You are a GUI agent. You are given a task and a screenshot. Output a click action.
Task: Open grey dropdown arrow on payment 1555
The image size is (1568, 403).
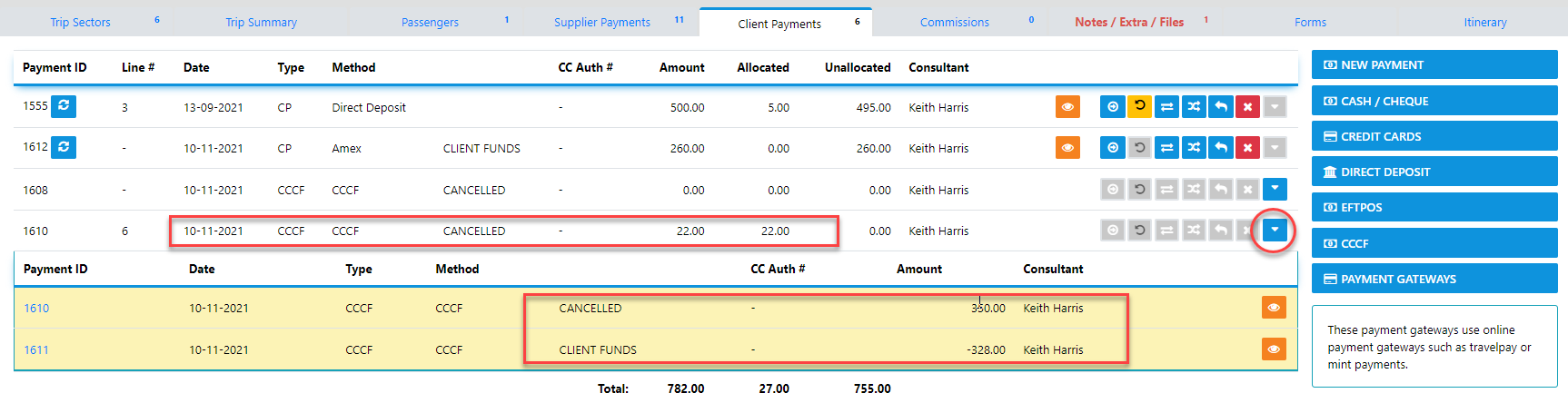point(1275,107)
